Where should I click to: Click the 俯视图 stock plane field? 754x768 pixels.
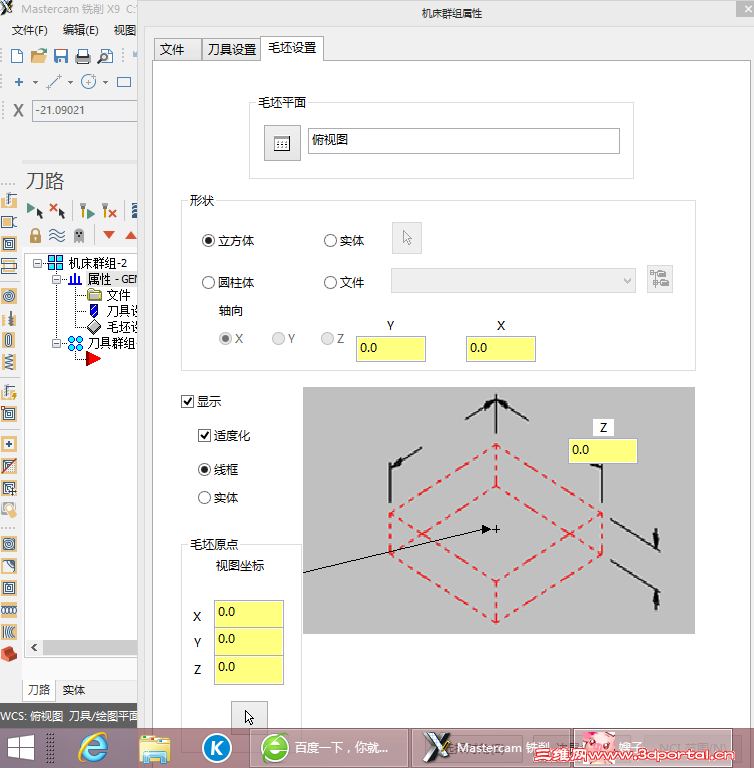463,141
